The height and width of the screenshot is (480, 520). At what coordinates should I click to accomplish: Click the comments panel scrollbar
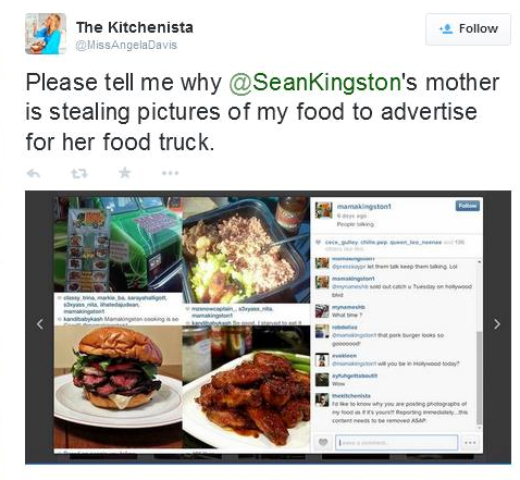[x=479, y=343]
